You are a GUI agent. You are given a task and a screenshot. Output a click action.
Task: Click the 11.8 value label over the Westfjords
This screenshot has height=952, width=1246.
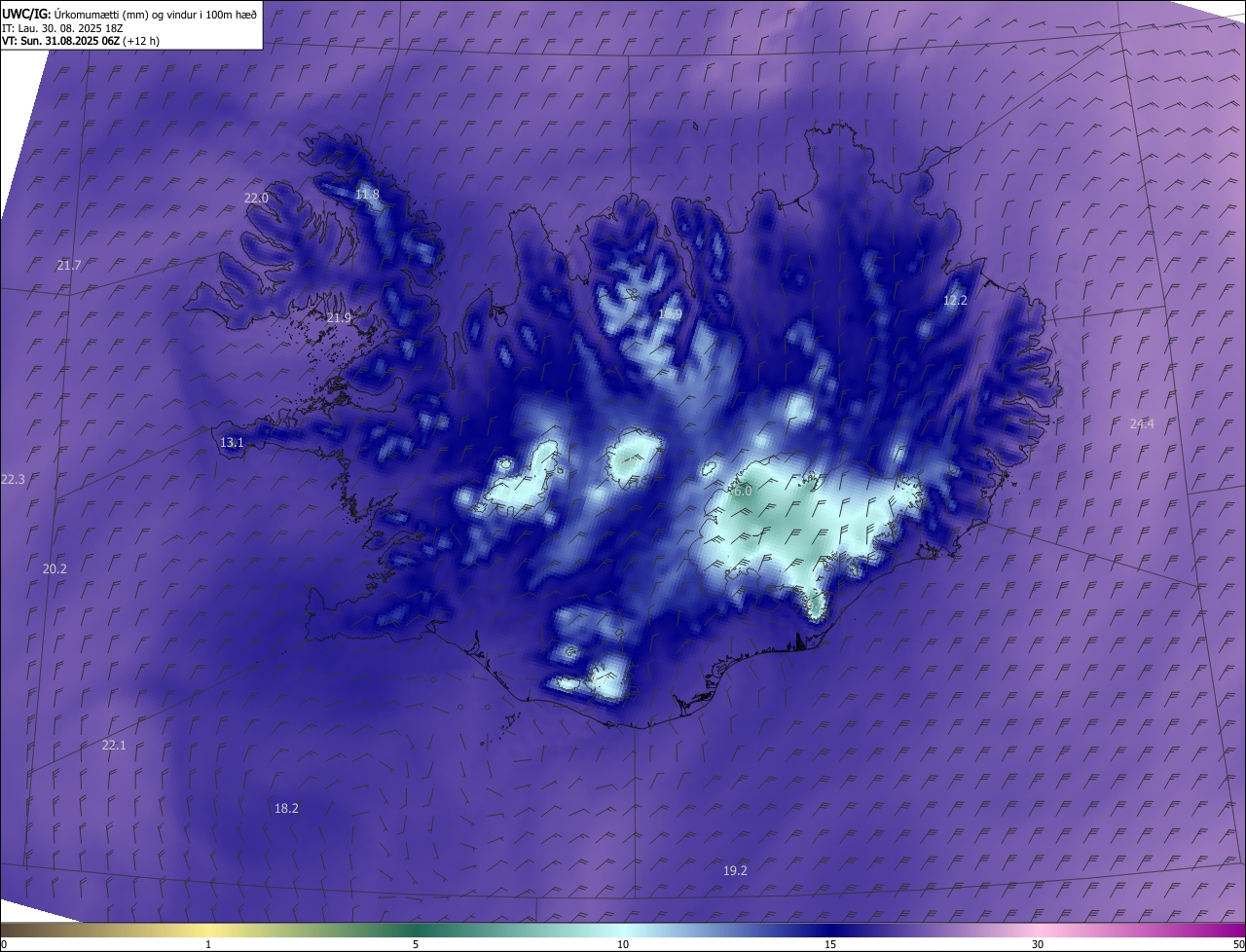367,194
